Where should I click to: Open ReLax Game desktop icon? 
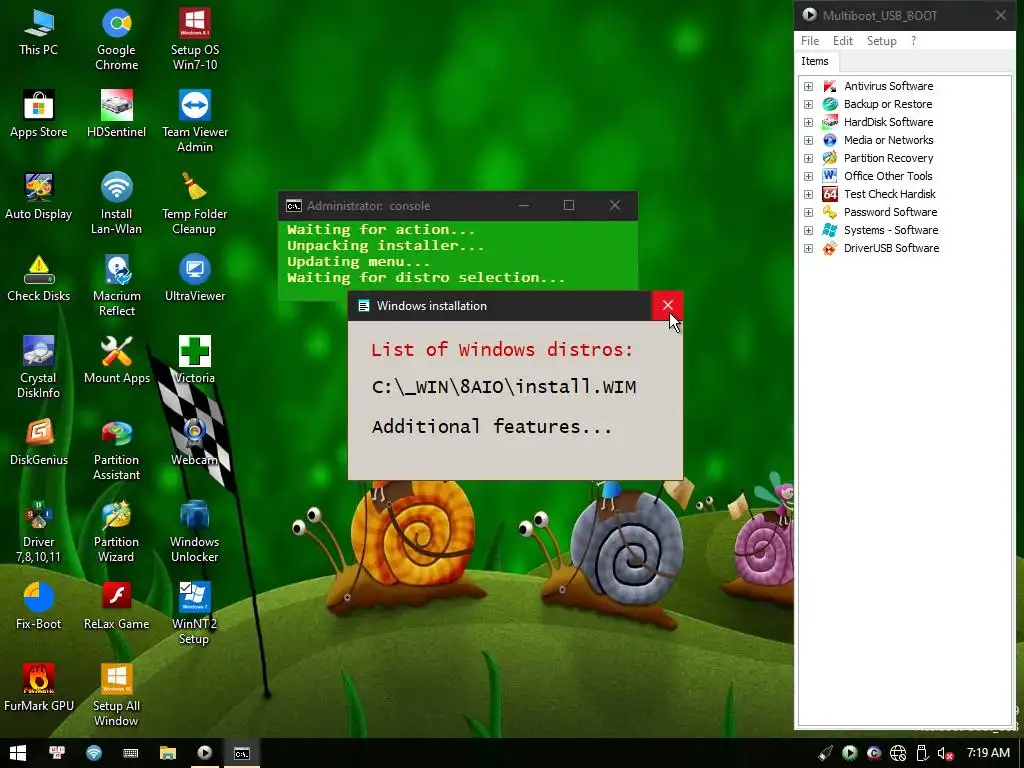pos(116,607)
